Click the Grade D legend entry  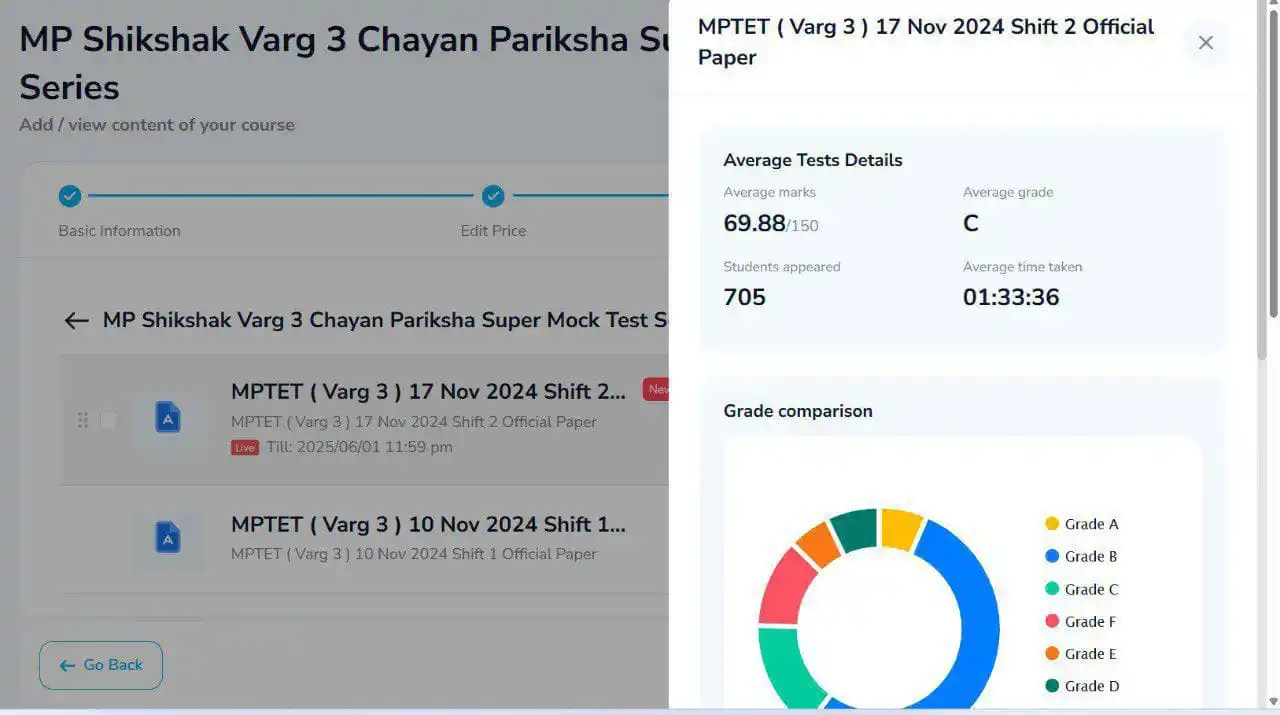(1082, 686)
